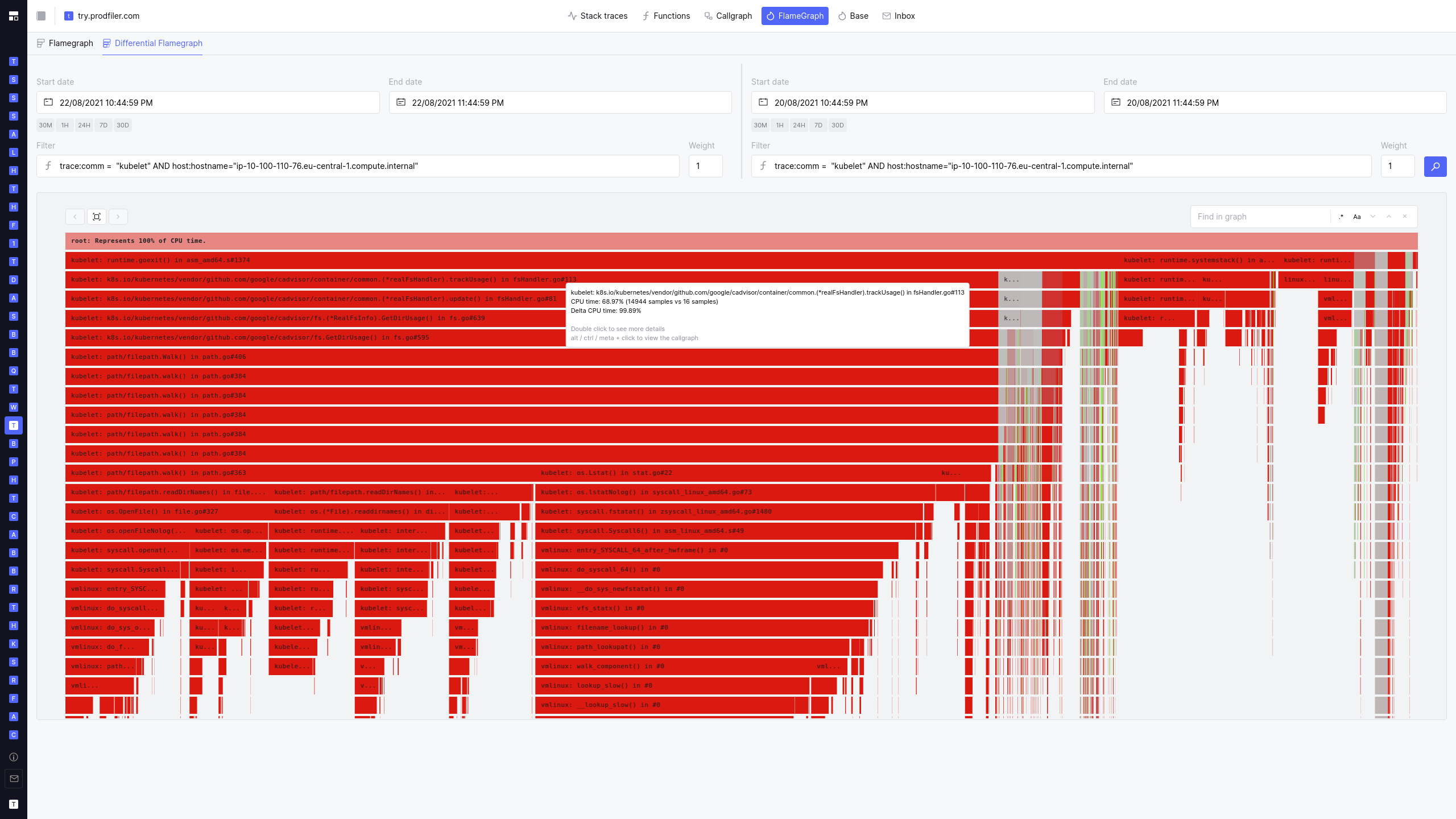Choose the right 24H time range preset
Screen dimensions: 1456x819
click(x=799, y=125)
